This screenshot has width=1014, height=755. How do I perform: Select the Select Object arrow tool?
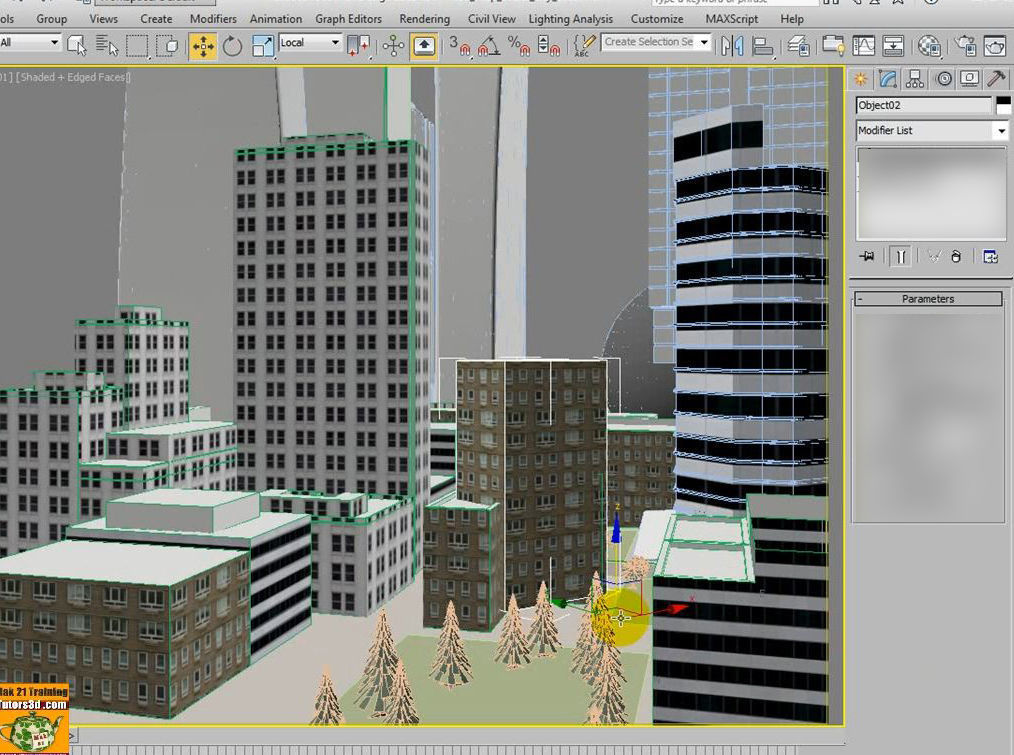pos(76,45)
